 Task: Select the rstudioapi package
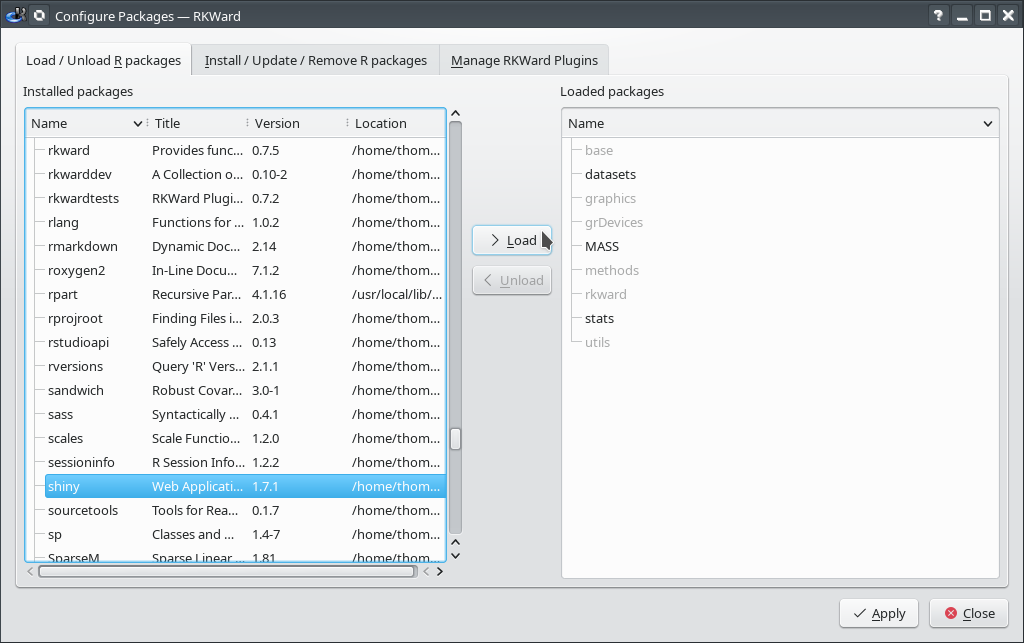coord(245,343)
